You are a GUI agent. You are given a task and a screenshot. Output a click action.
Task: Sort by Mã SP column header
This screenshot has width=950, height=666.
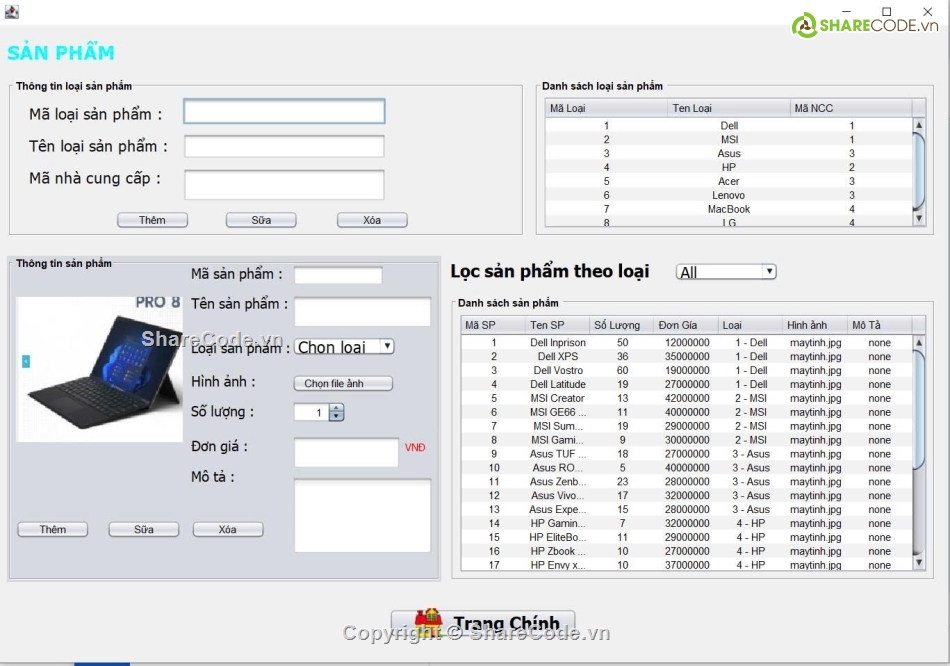click(493, 325)
